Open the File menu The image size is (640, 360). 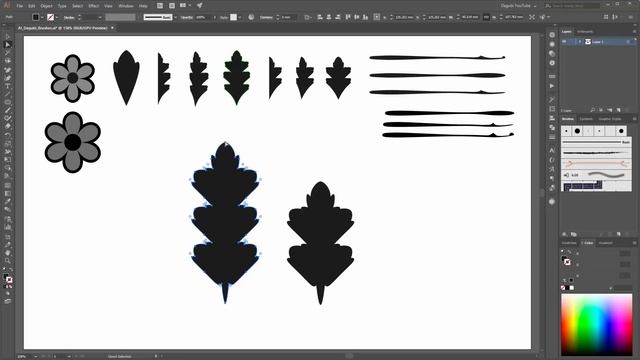(20, 6)
